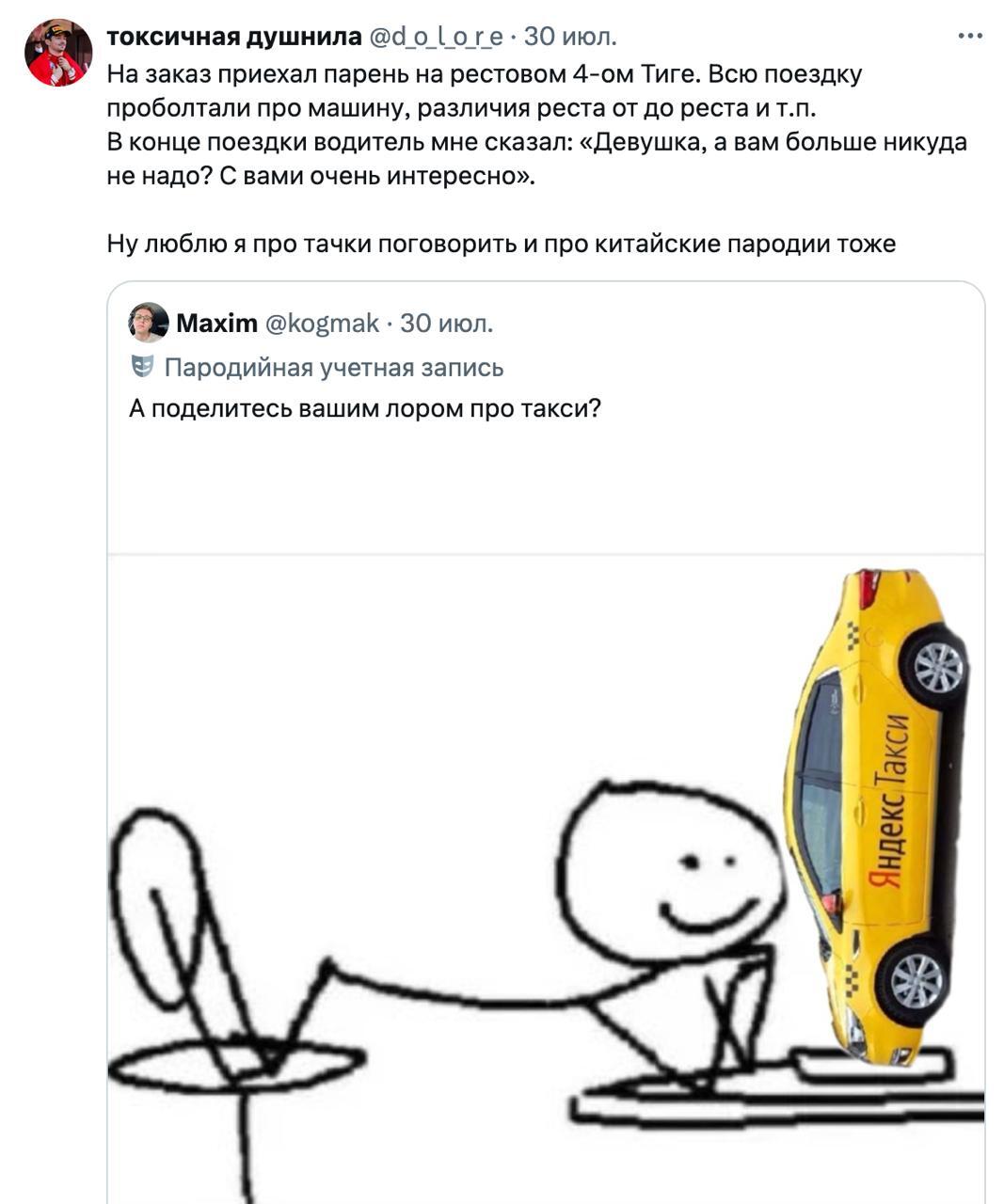Click токсичная душнила profile avatar
Screen dimensions: 1004x1204
tap(58, 53)
